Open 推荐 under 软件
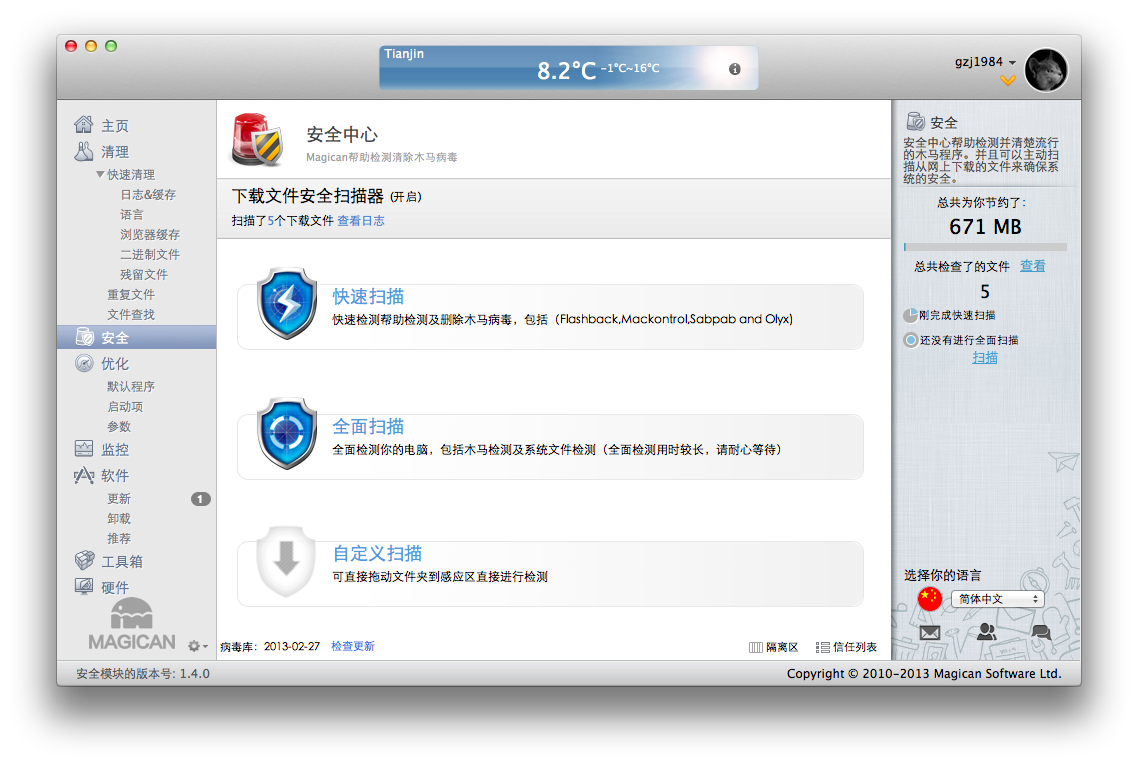Viewport: 1138px width, 765px height. coord(119,539)
